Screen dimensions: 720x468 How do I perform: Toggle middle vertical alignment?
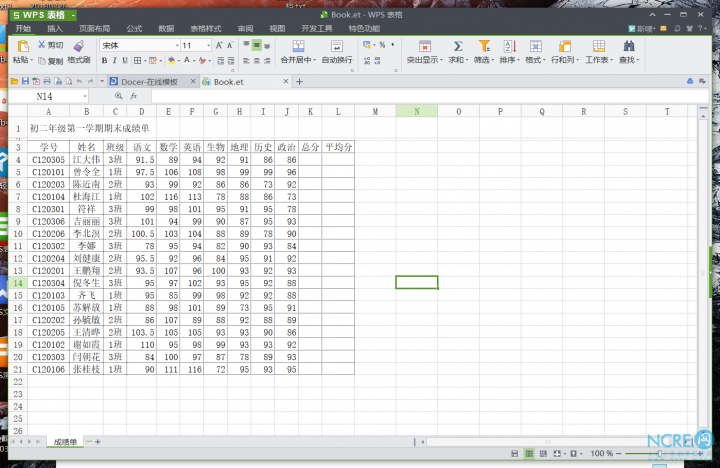tap(256, 45)
